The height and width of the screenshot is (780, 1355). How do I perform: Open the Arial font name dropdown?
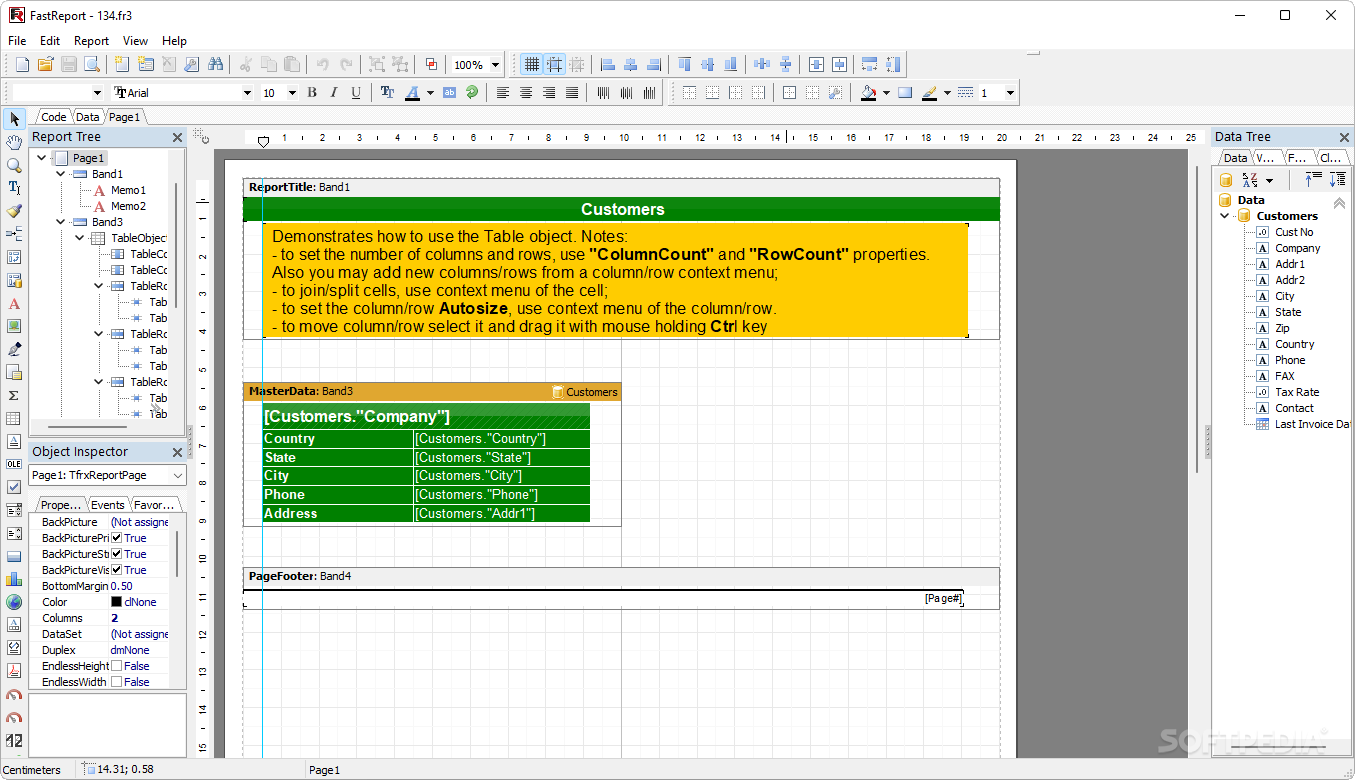click(247, 93)
